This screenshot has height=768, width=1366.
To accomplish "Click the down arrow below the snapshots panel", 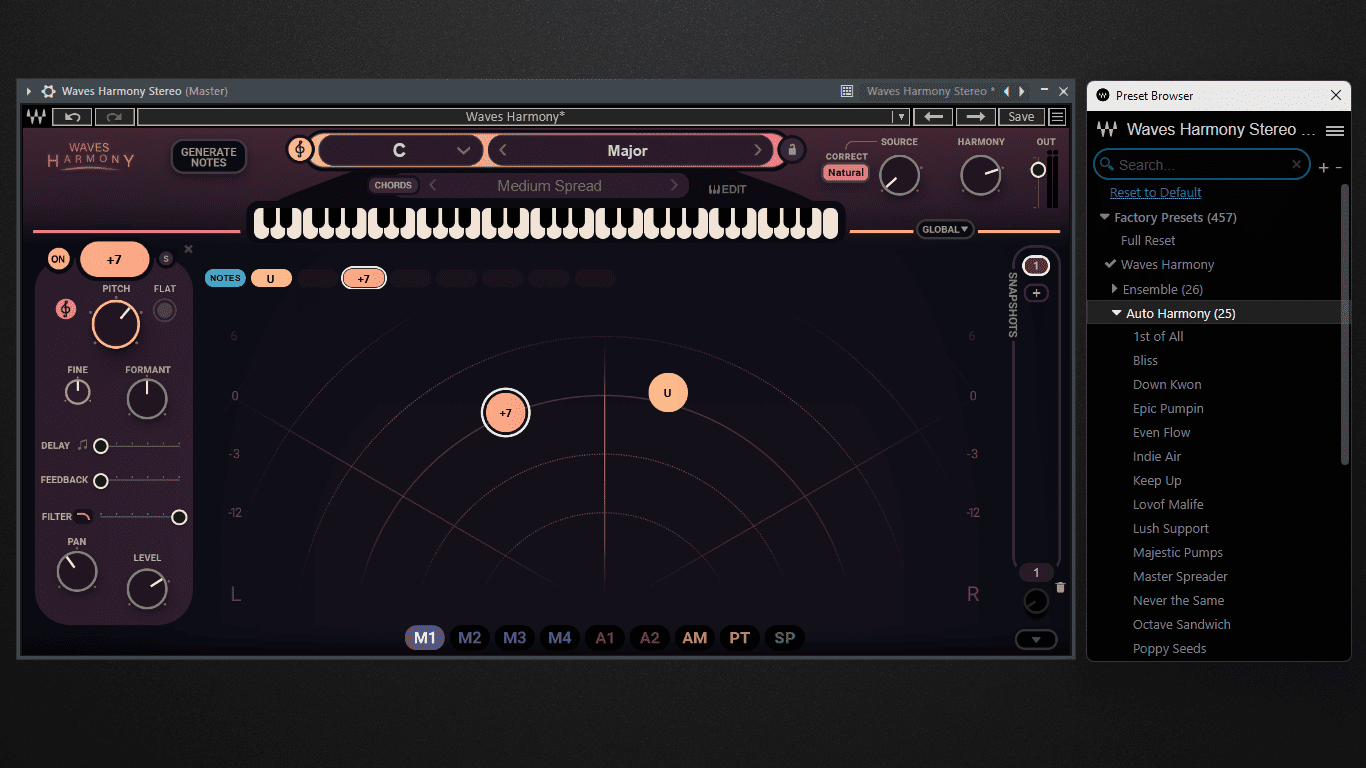I will click(1036, 640).
